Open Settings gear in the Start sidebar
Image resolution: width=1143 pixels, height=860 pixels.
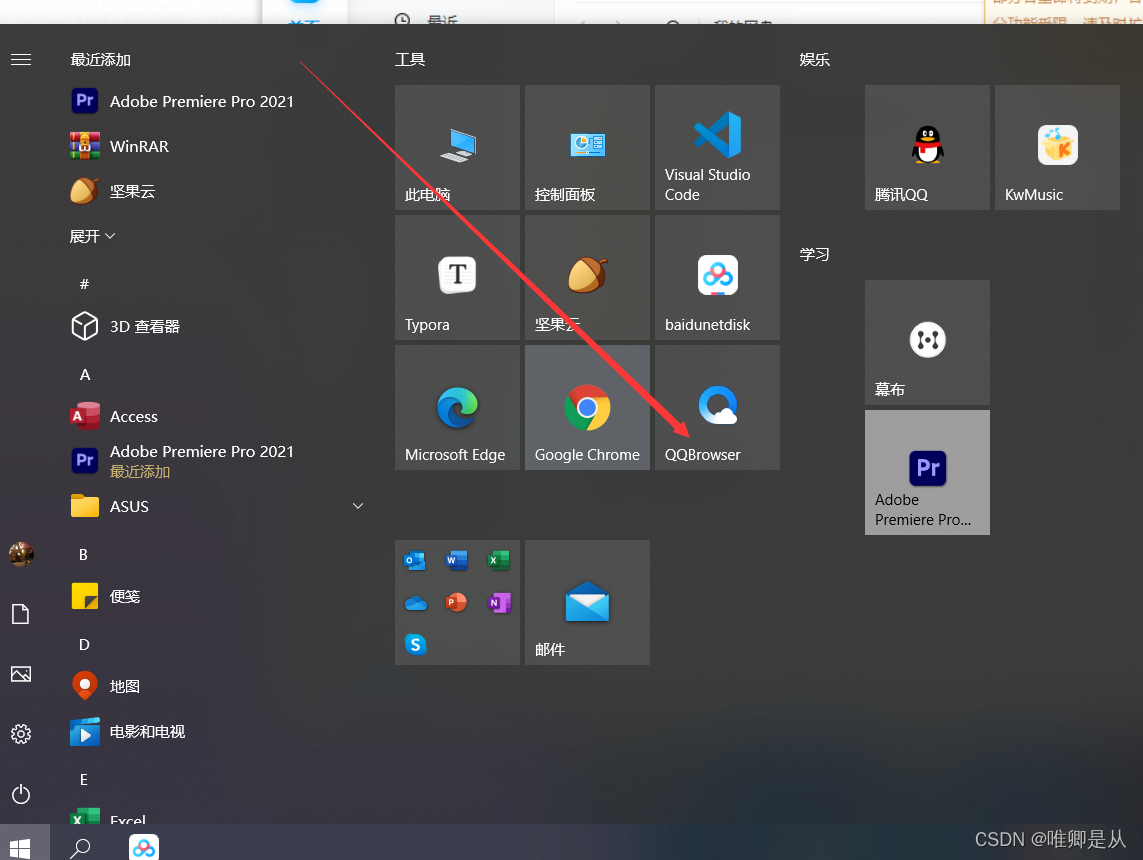click(x=21, y=733)
